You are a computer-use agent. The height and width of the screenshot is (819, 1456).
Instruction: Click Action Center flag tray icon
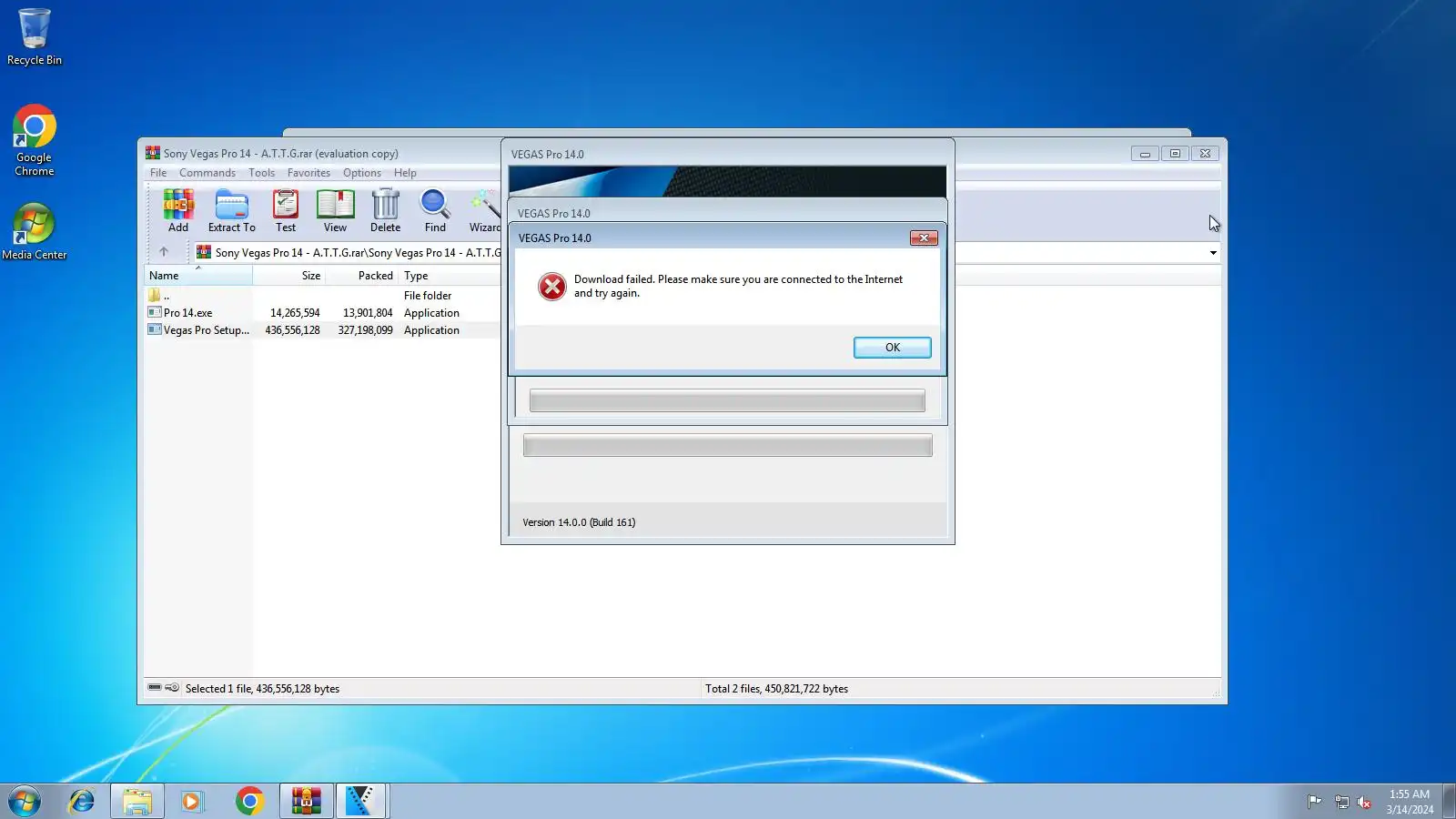(1315, 802)
